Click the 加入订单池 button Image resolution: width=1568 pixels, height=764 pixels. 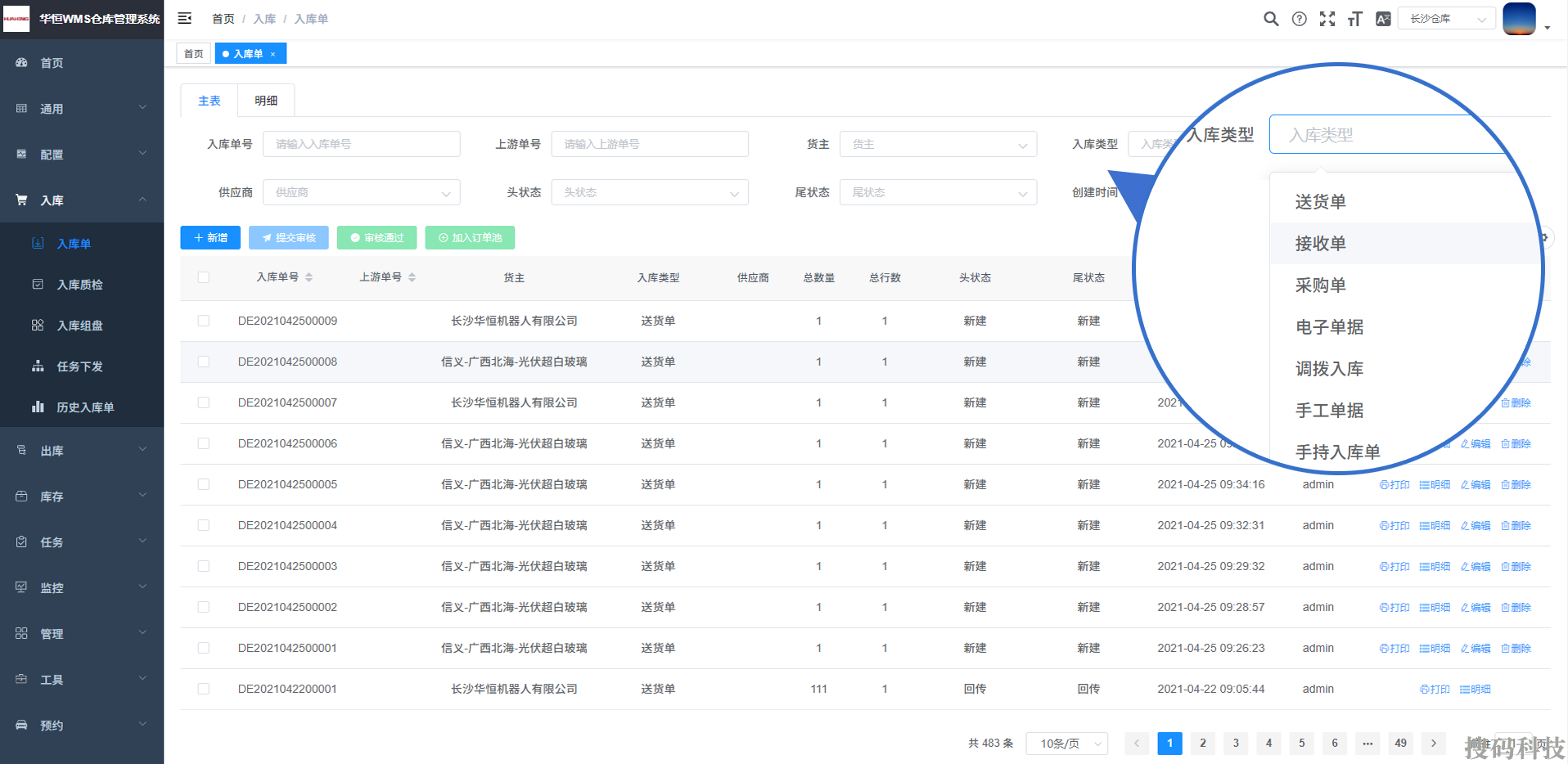[470, 238]
